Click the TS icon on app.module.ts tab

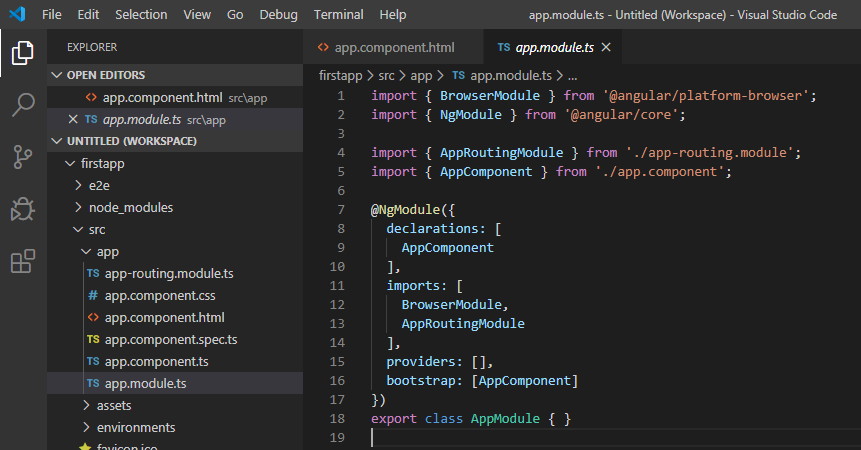pos(504,47)
